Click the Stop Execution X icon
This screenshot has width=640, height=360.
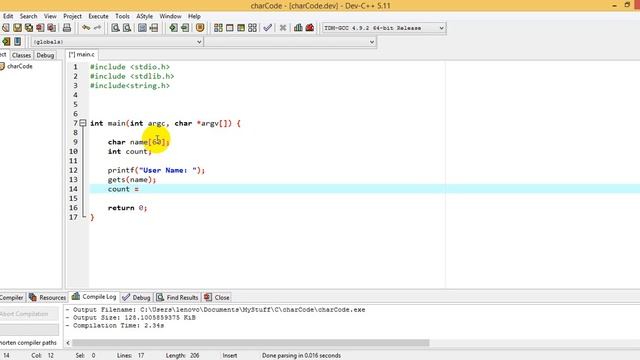tap(283, 28)
